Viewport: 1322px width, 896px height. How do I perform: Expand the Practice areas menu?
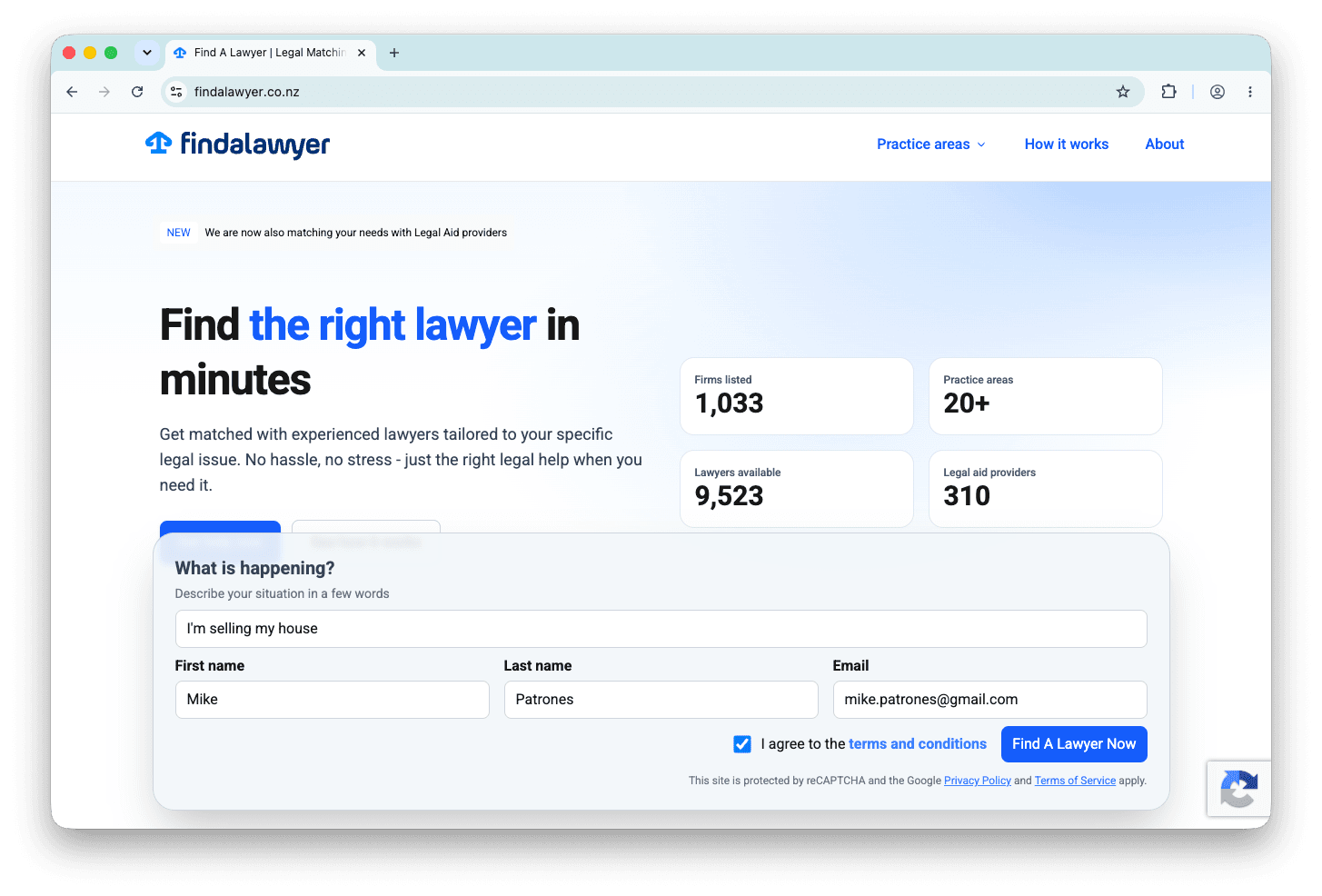[x=931, y=144]
